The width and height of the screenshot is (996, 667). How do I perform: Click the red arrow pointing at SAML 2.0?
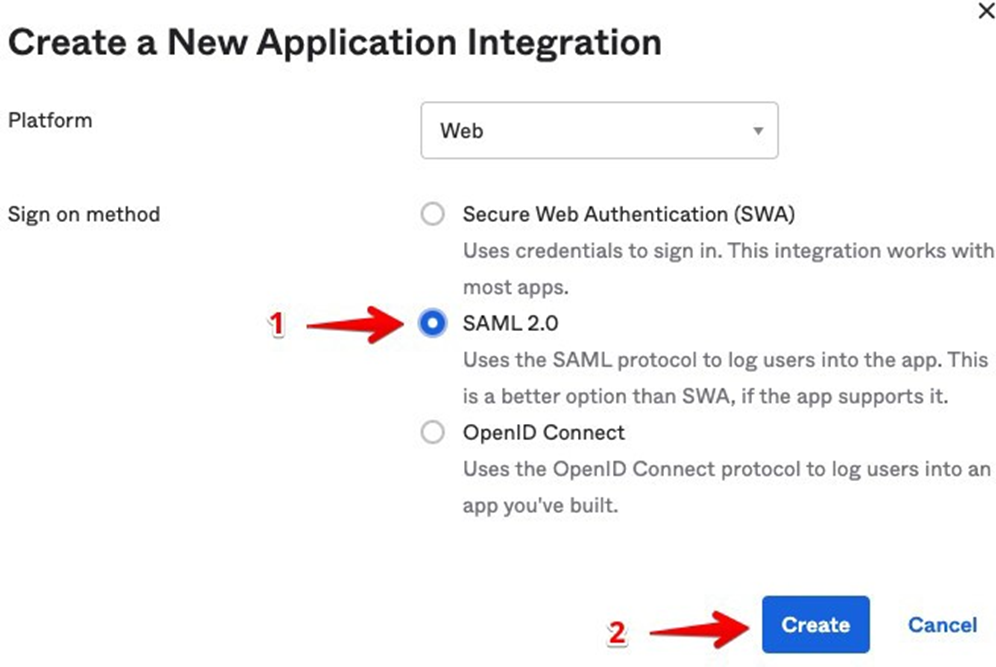pos(357,324)
